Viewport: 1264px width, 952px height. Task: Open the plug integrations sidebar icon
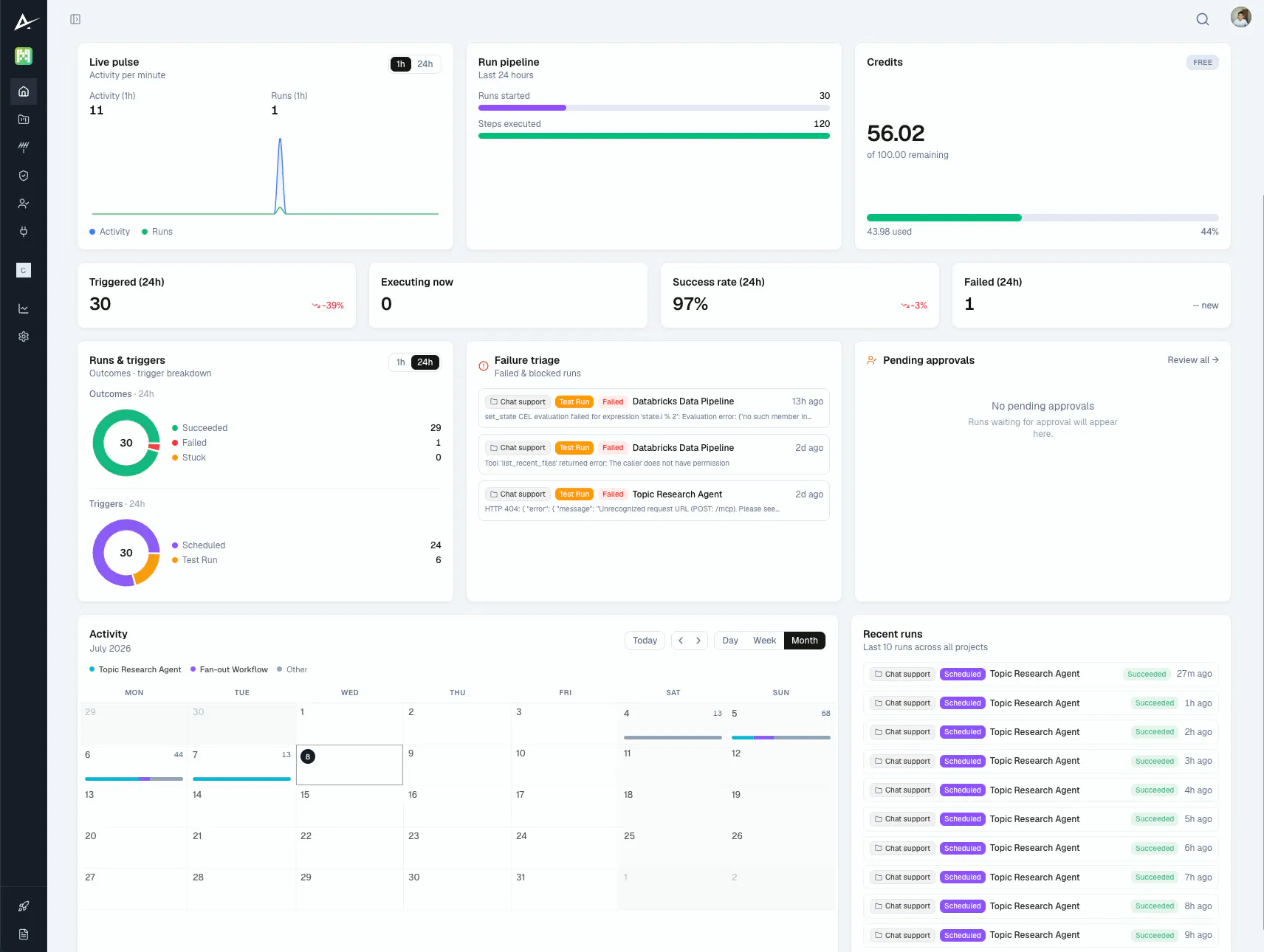pyautogui.click(x=24, y=232)
